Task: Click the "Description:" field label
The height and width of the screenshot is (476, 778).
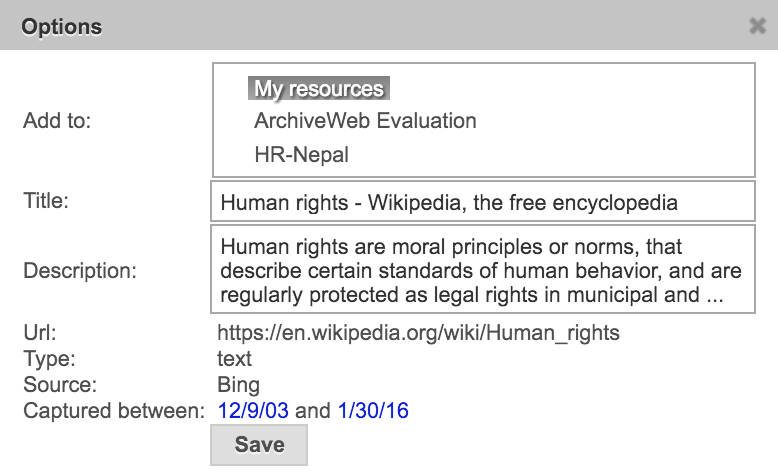Action: click(x=79, y=270)
